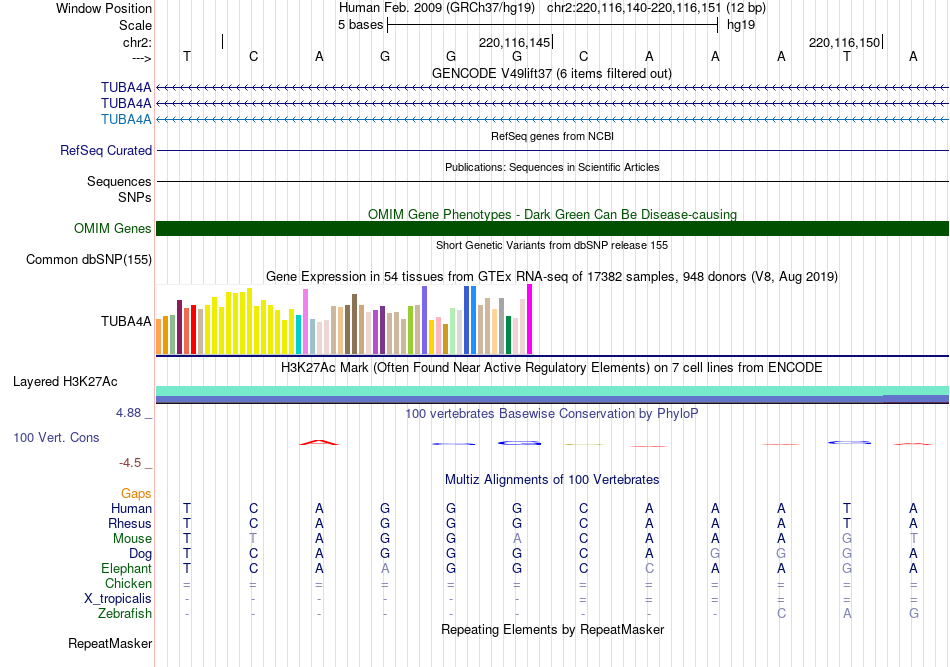The height and width of the screenshot is (667, 950).
Task: Click the -4.5 PhyloP lower axis value
Action: pyautogui.click(x=130, y=463)
